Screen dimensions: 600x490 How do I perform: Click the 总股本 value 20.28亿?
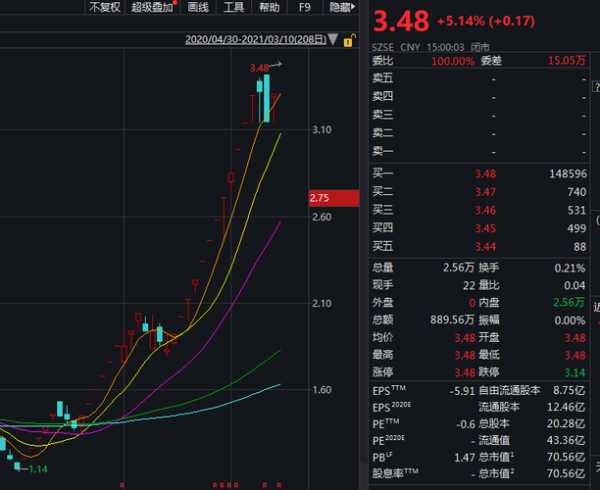pos(566,424)
